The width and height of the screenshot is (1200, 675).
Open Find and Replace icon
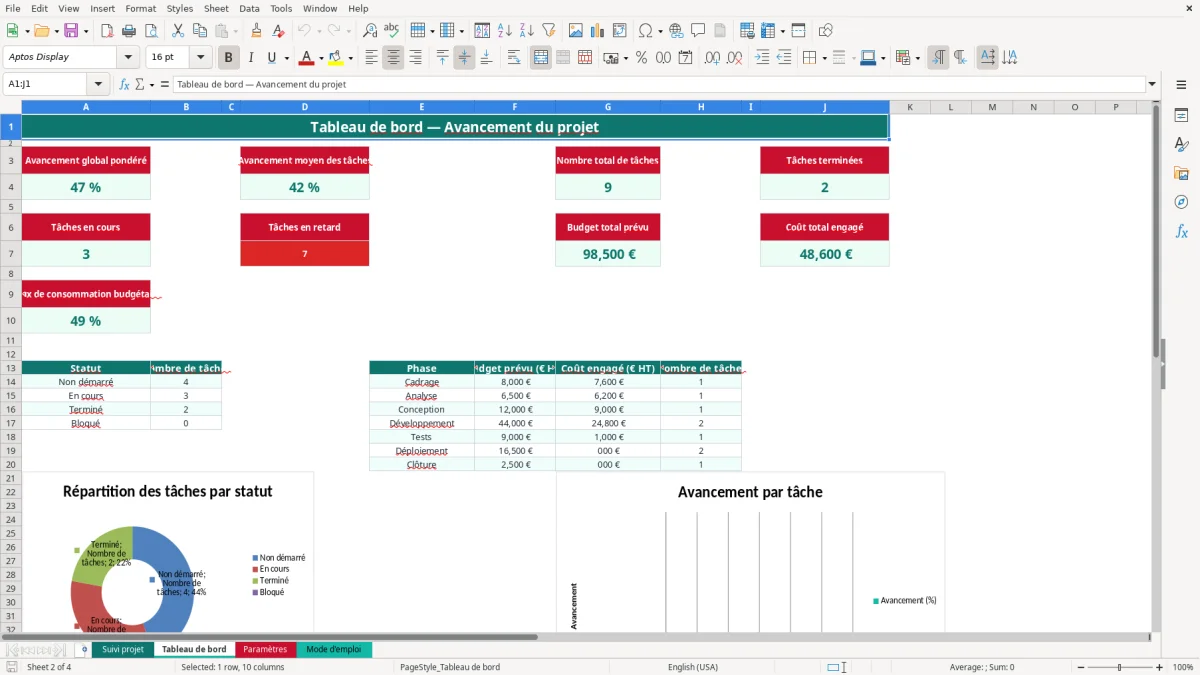[x=370, y=31]
